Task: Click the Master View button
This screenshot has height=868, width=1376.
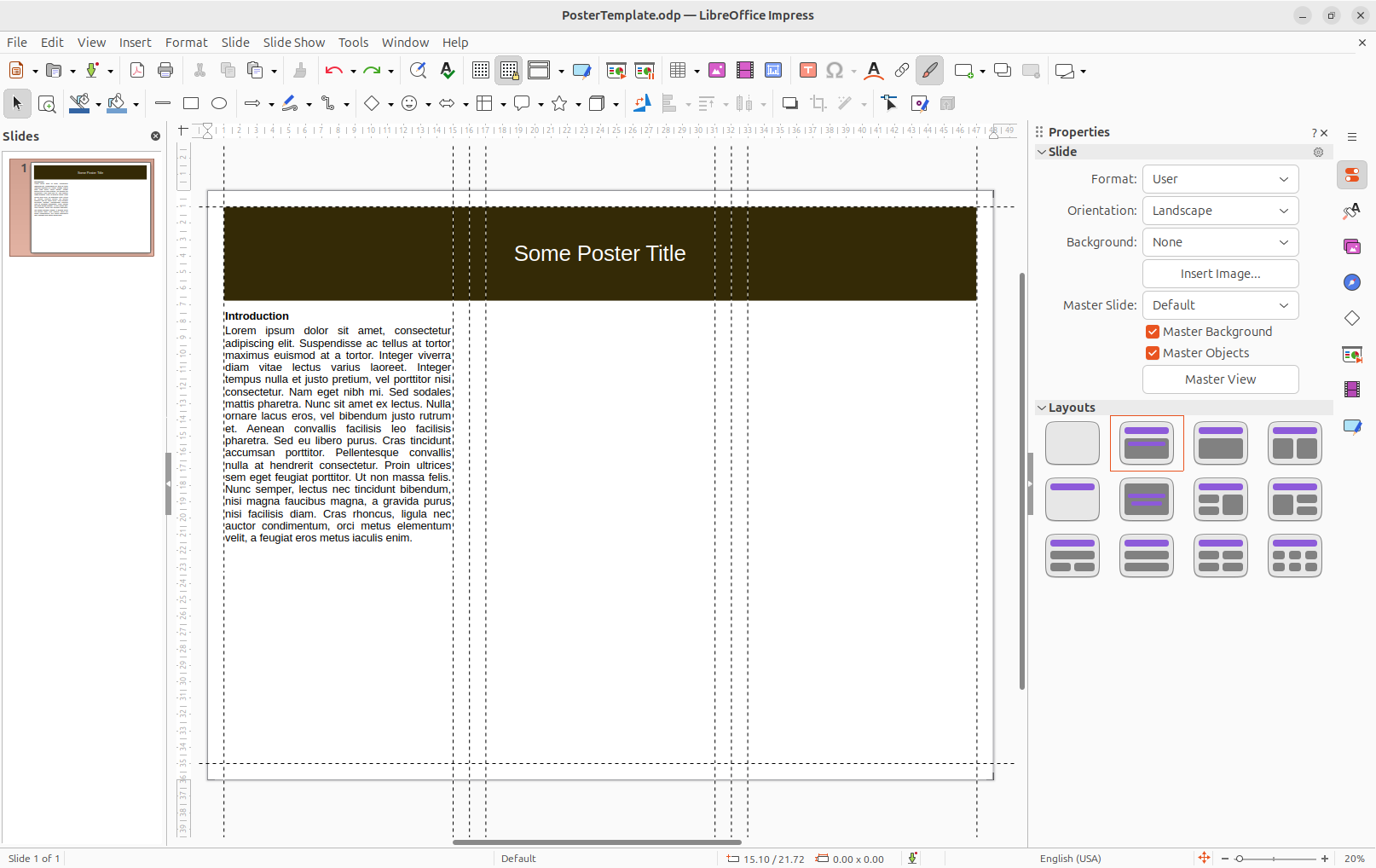Action: pos(1220,379)
